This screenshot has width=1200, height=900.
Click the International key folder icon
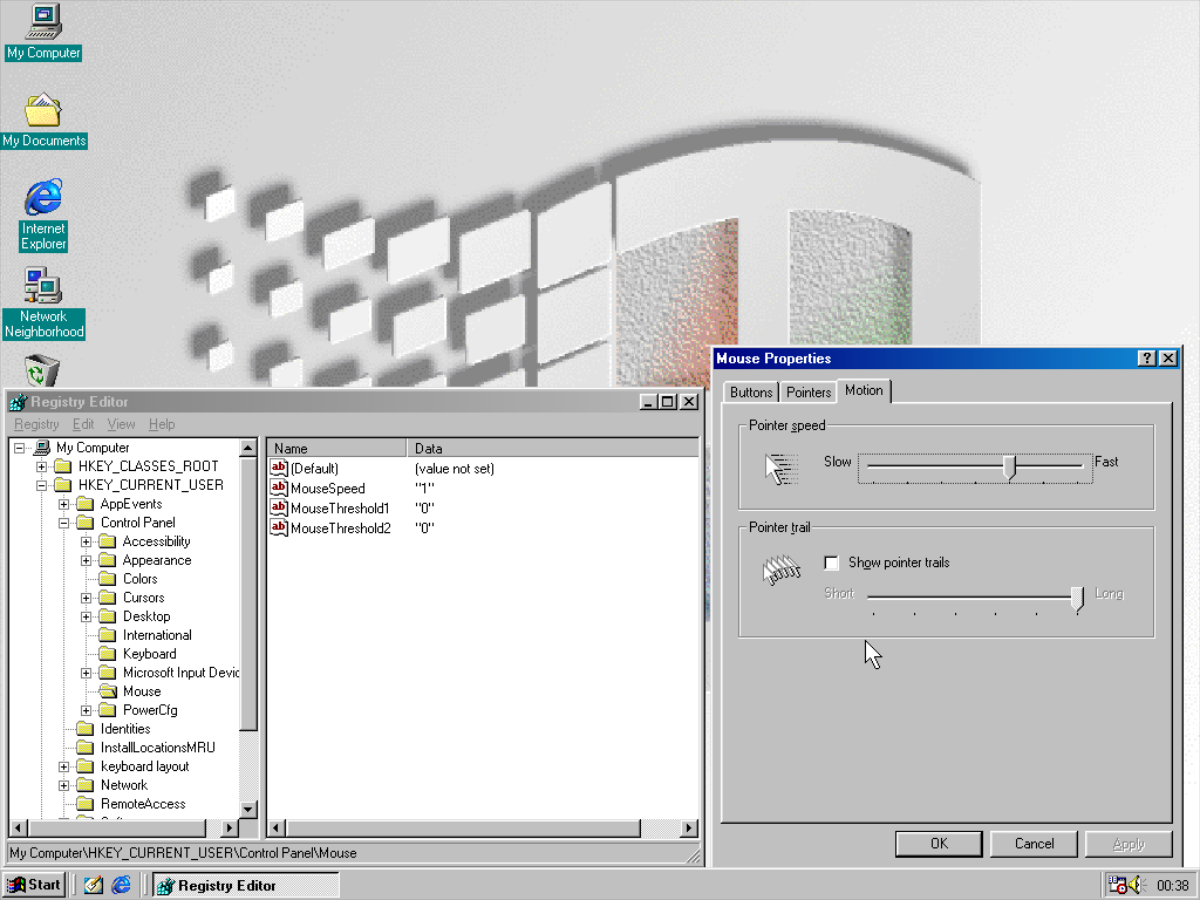point(108,635)
